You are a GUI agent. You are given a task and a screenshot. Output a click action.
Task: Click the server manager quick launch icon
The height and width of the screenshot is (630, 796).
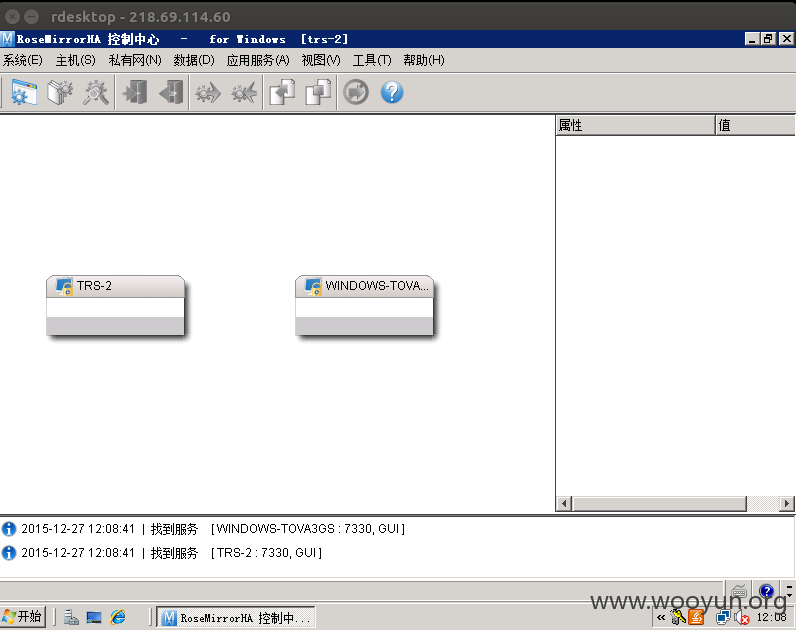point(71,617)
